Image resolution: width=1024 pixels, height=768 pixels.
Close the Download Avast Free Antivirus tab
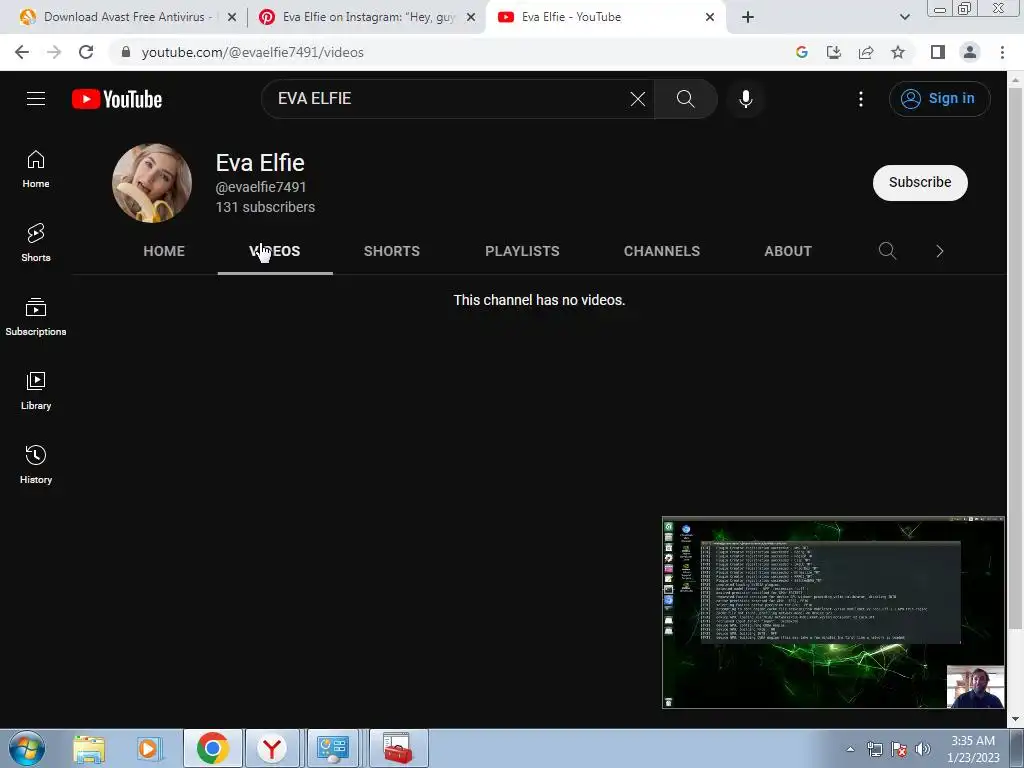[232, 17]
